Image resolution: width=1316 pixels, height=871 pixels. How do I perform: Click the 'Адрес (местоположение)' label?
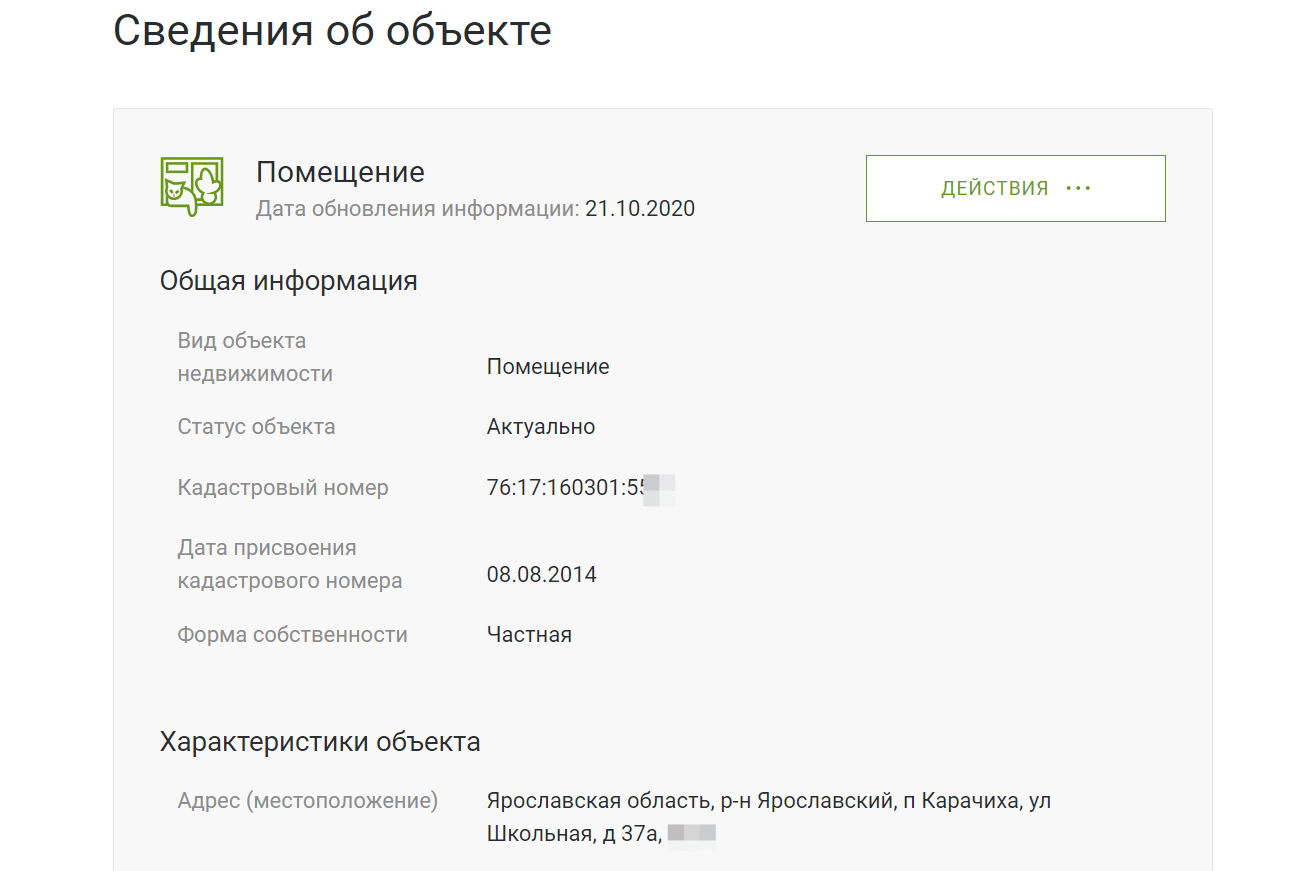307,801
